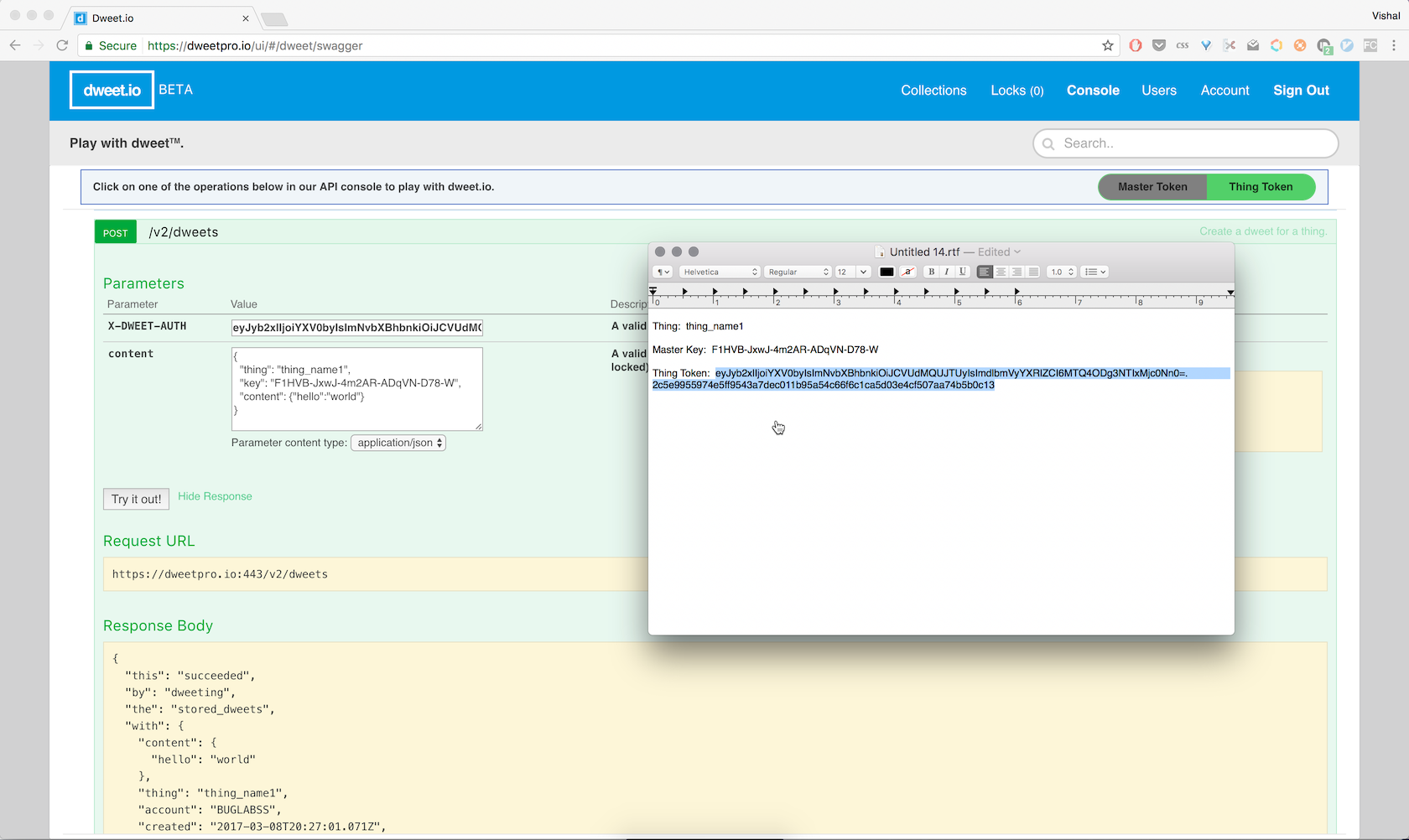Click the browser address bar URL

point(255,45)
